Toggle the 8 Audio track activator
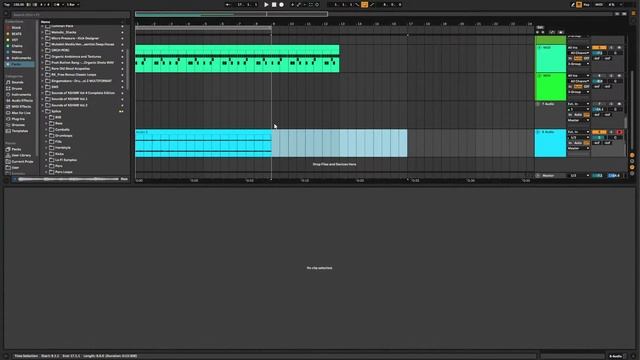The width and height of the screenshot is (640, 360). (x=599, y=132)
